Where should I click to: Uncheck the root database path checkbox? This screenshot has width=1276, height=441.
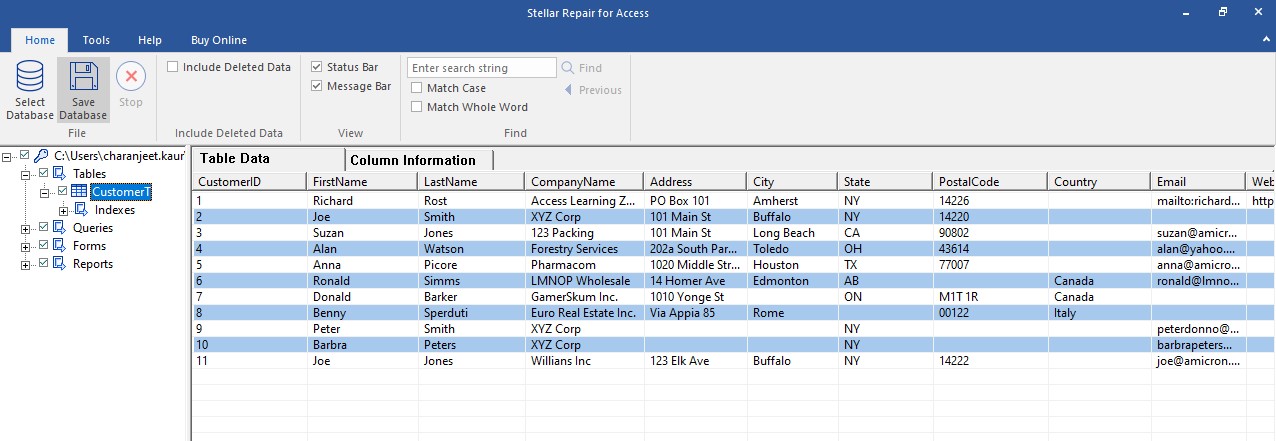(25, 155)
